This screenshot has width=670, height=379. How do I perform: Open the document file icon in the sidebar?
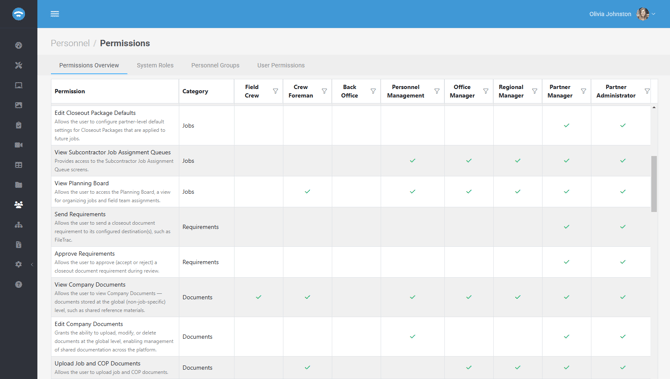pos(18,245)
